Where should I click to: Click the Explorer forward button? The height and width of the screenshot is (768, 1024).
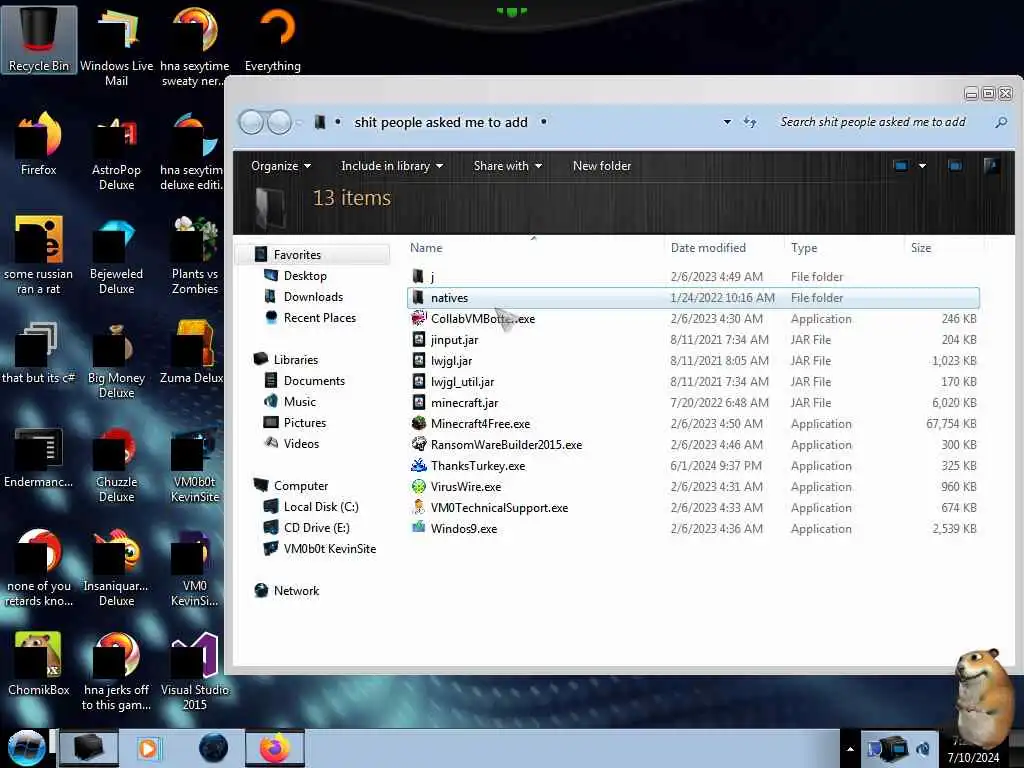[280, 122]
